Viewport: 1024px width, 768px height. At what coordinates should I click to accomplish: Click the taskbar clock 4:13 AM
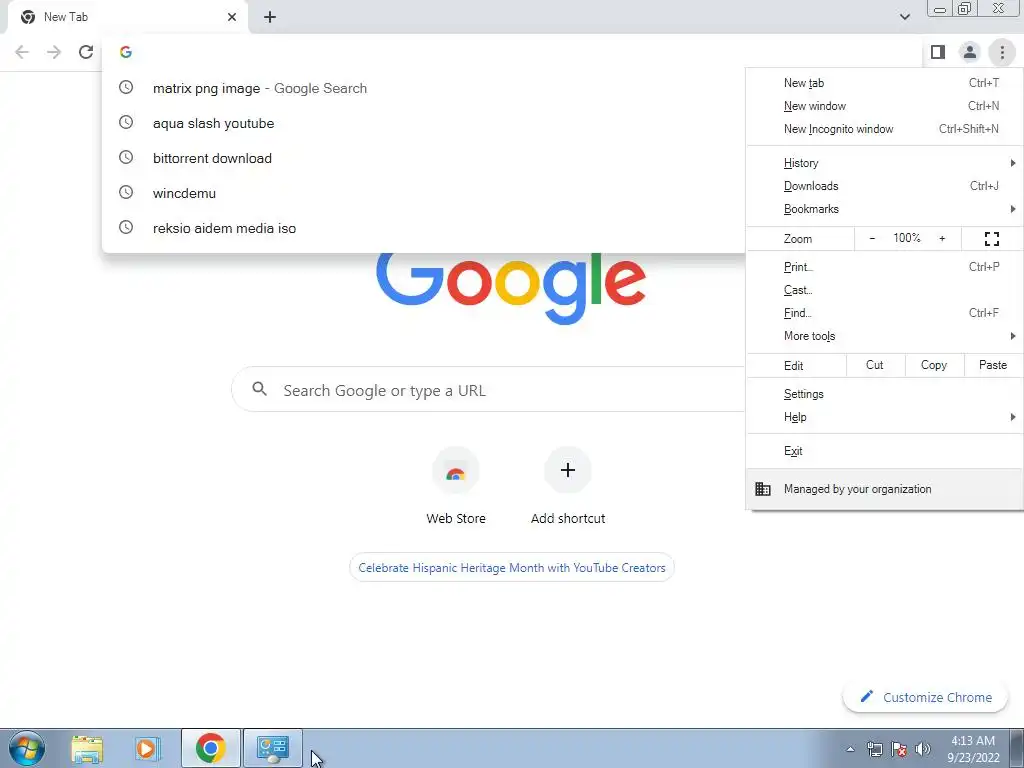973,749
